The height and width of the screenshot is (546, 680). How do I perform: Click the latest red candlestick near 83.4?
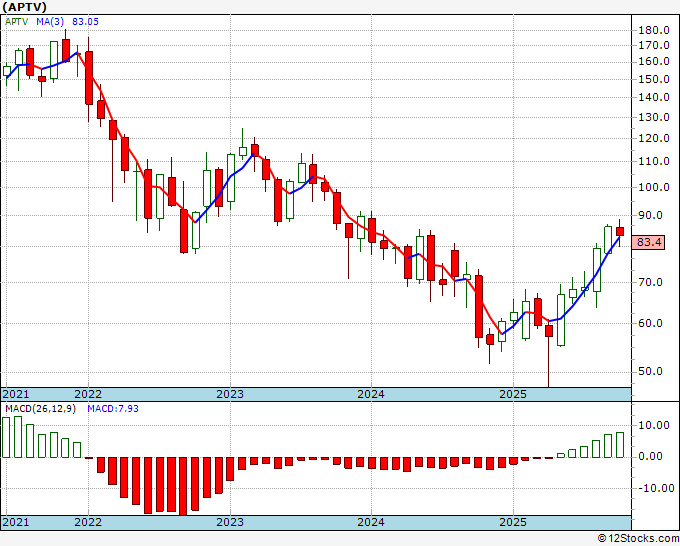(620, 232)
